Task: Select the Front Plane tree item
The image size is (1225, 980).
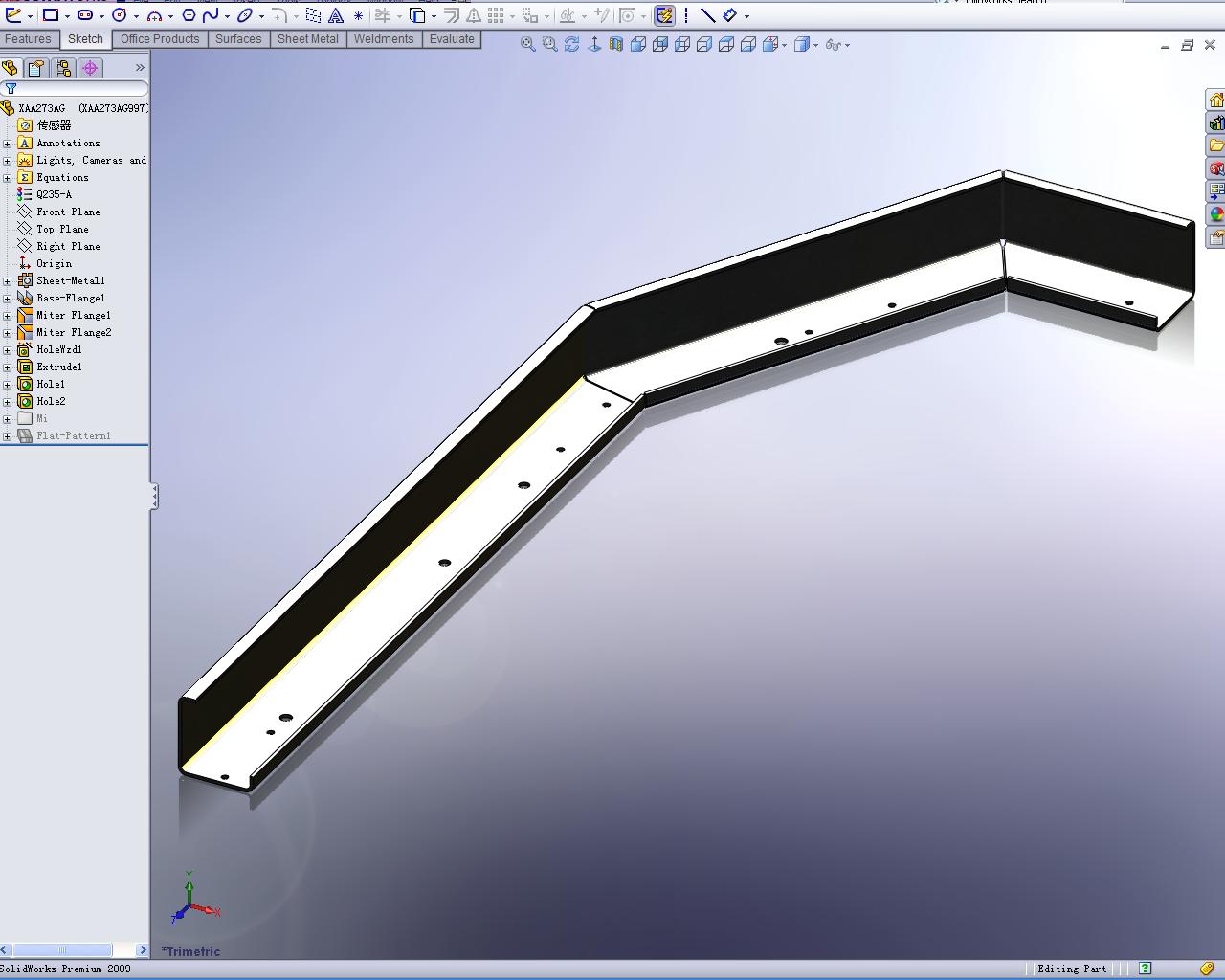Action: [x=59, y=212]
